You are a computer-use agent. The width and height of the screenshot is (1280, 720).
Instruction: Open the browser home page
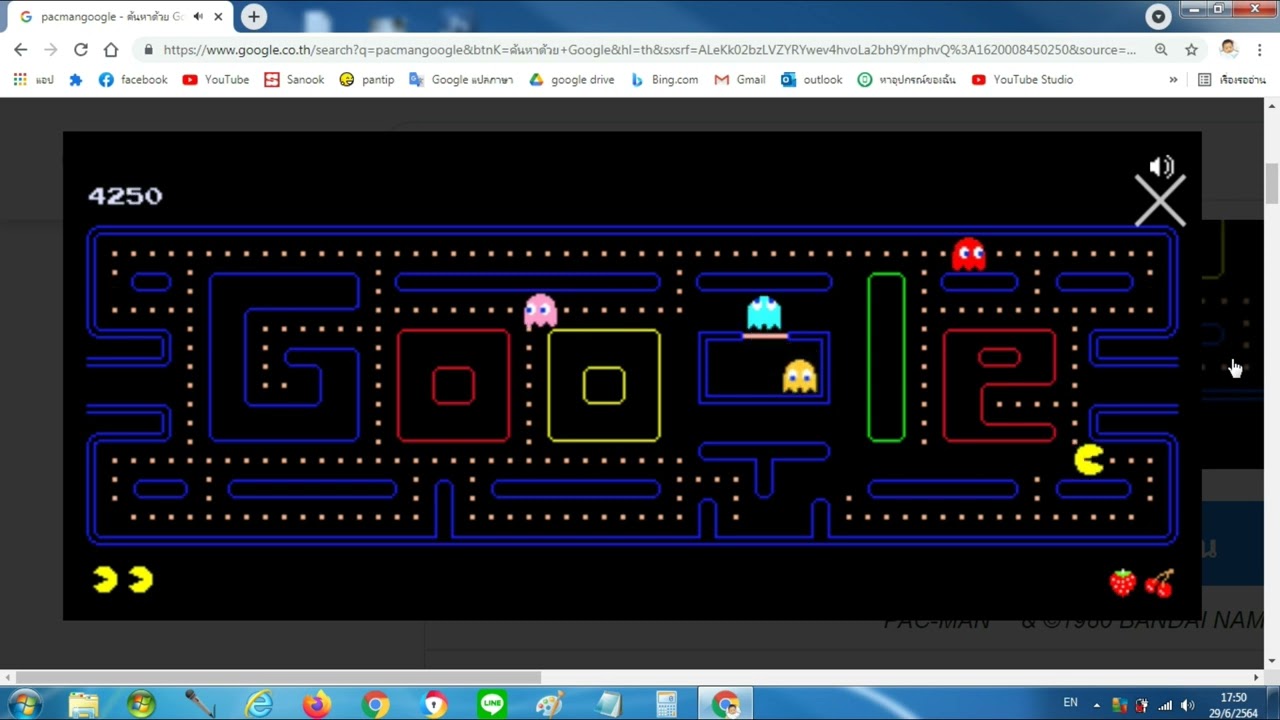point(111,49)
